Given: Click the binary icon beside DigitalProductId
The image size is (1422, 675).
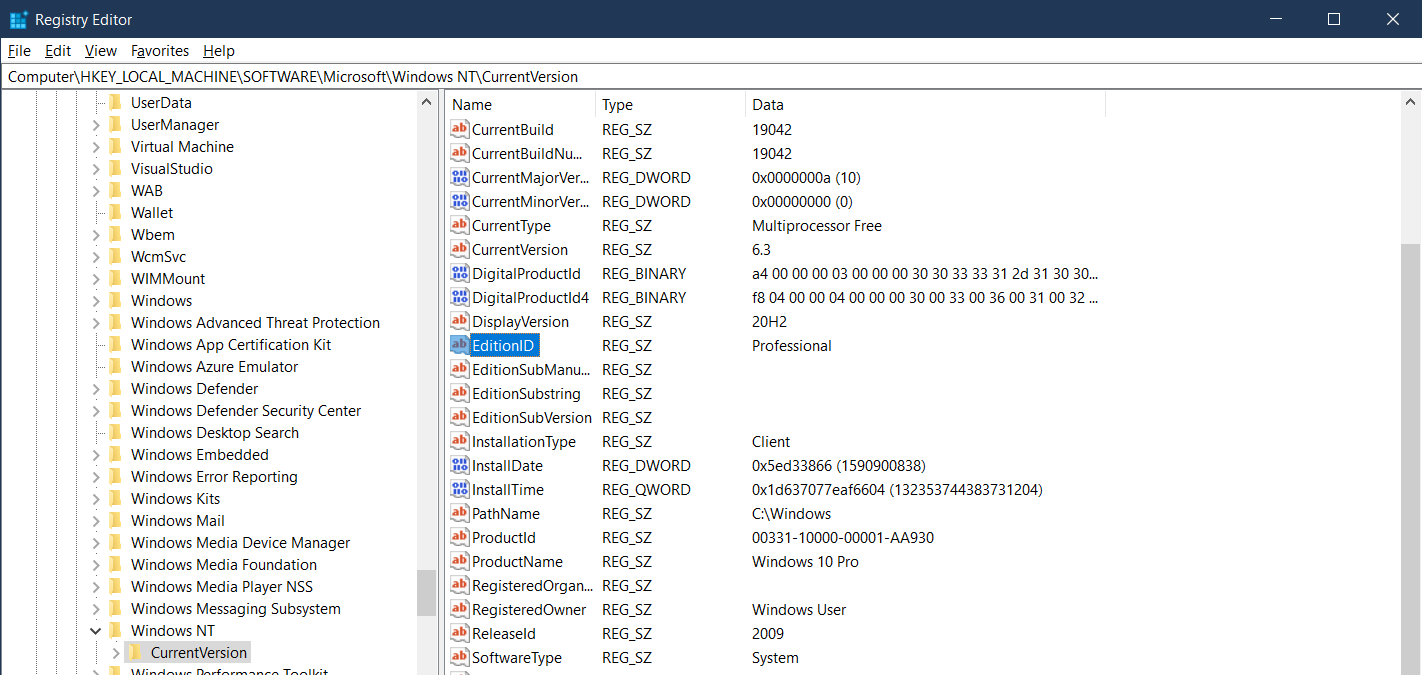Looking at the screenshot, I should pos(459,273).
